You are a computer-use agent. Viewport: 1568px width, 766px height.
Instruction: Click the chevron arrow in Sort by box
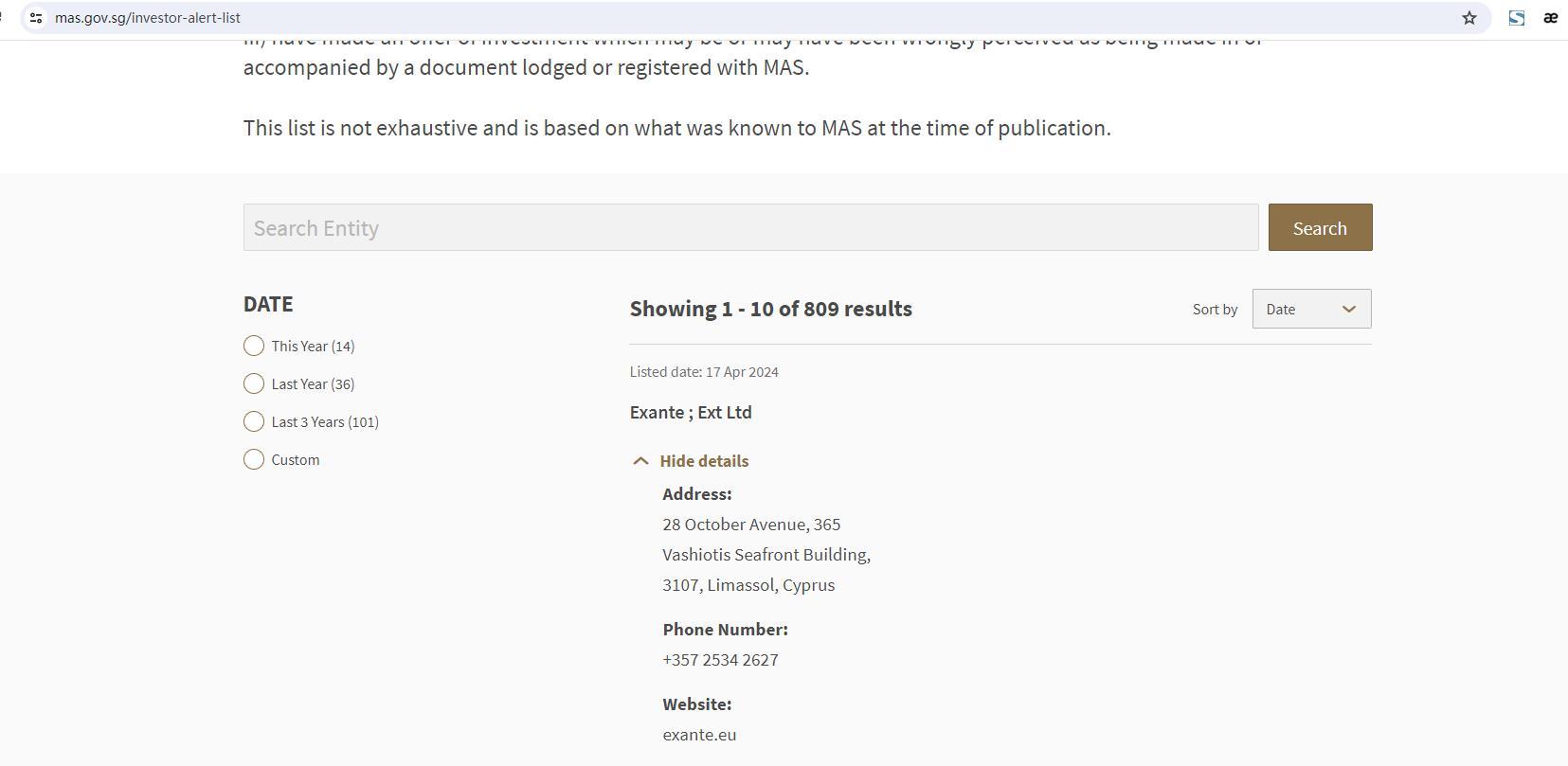pyautogui.click(x=1348, y=310)
